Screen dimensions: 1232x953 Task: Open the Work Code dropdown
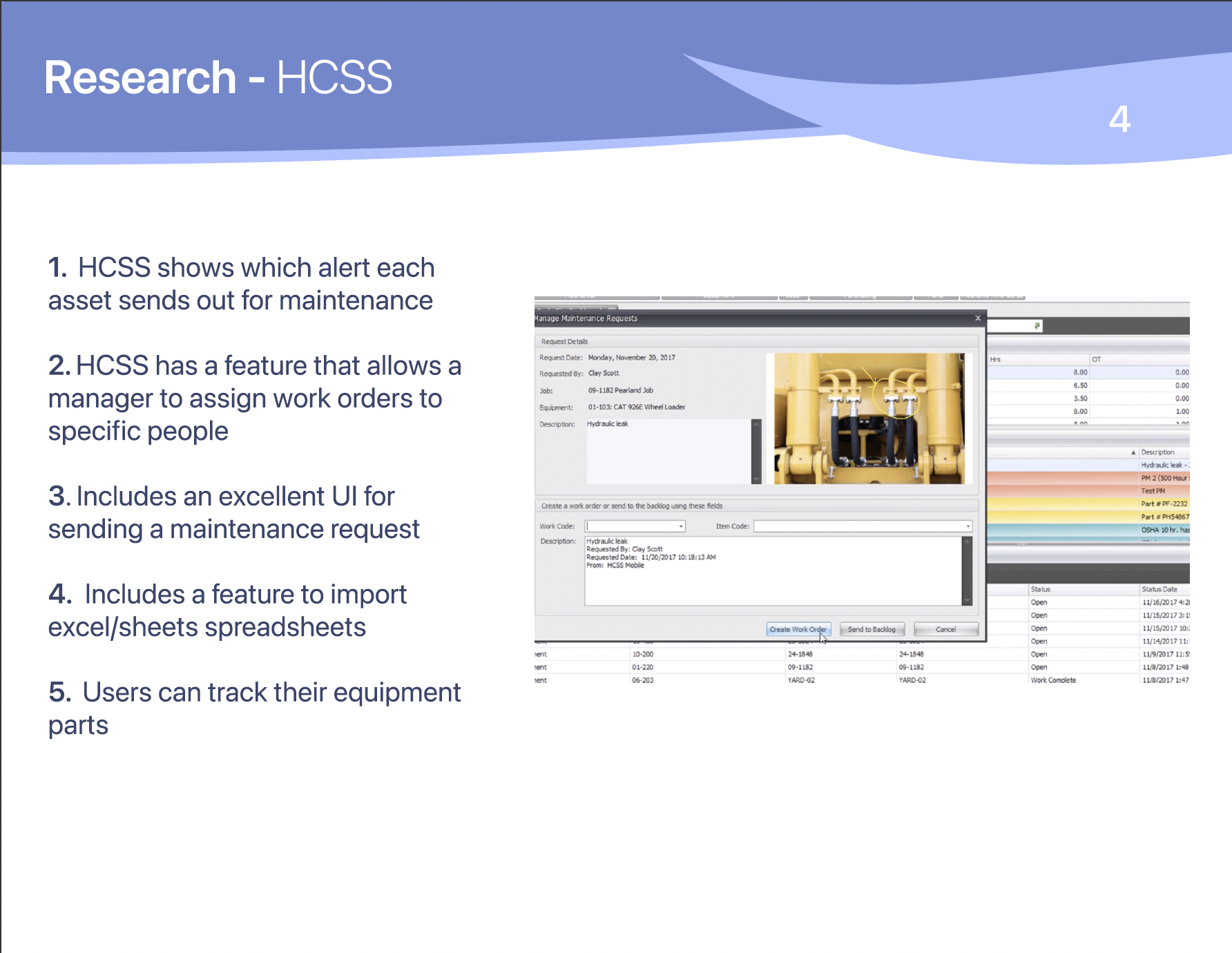coord(681,526)
